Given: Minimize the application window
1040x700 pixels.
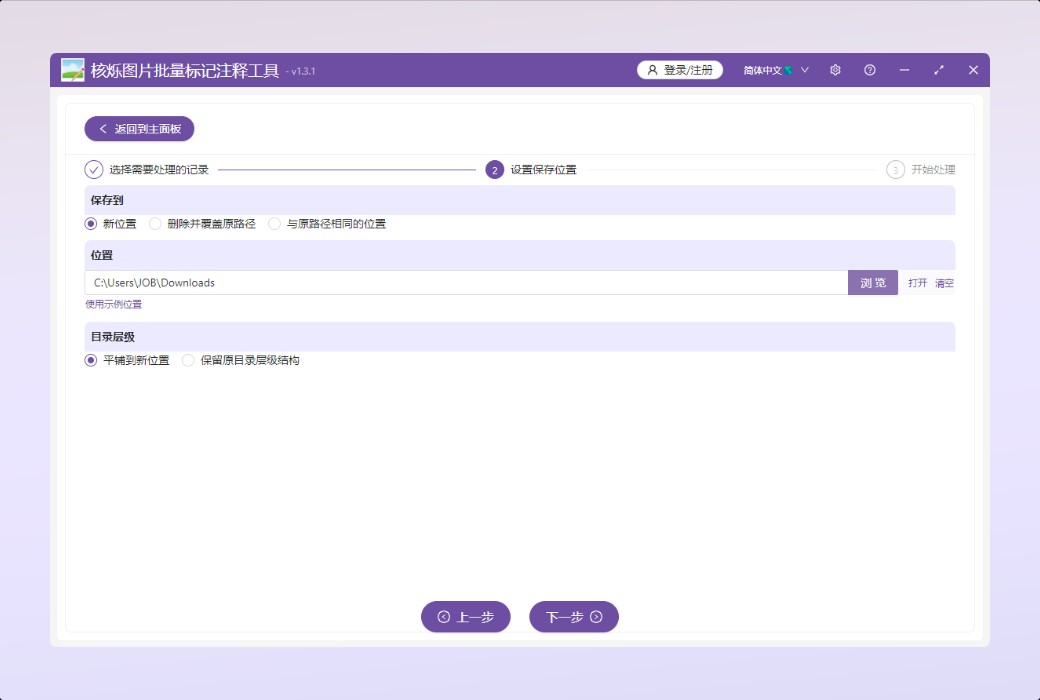Looking at the screenshot, I should coord(904,70).
